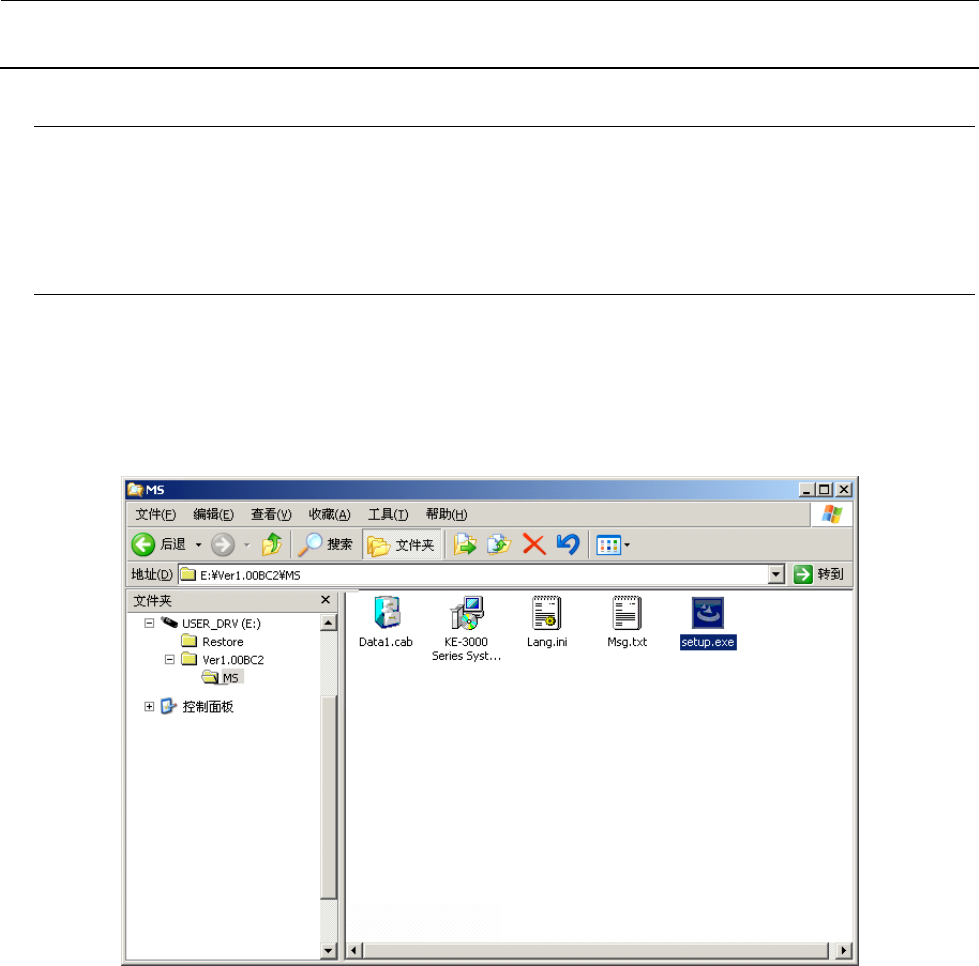Select the Msg.txt file icon
Image resolution: width=979 pixels, height=966 pixels.
click(627, 613)
